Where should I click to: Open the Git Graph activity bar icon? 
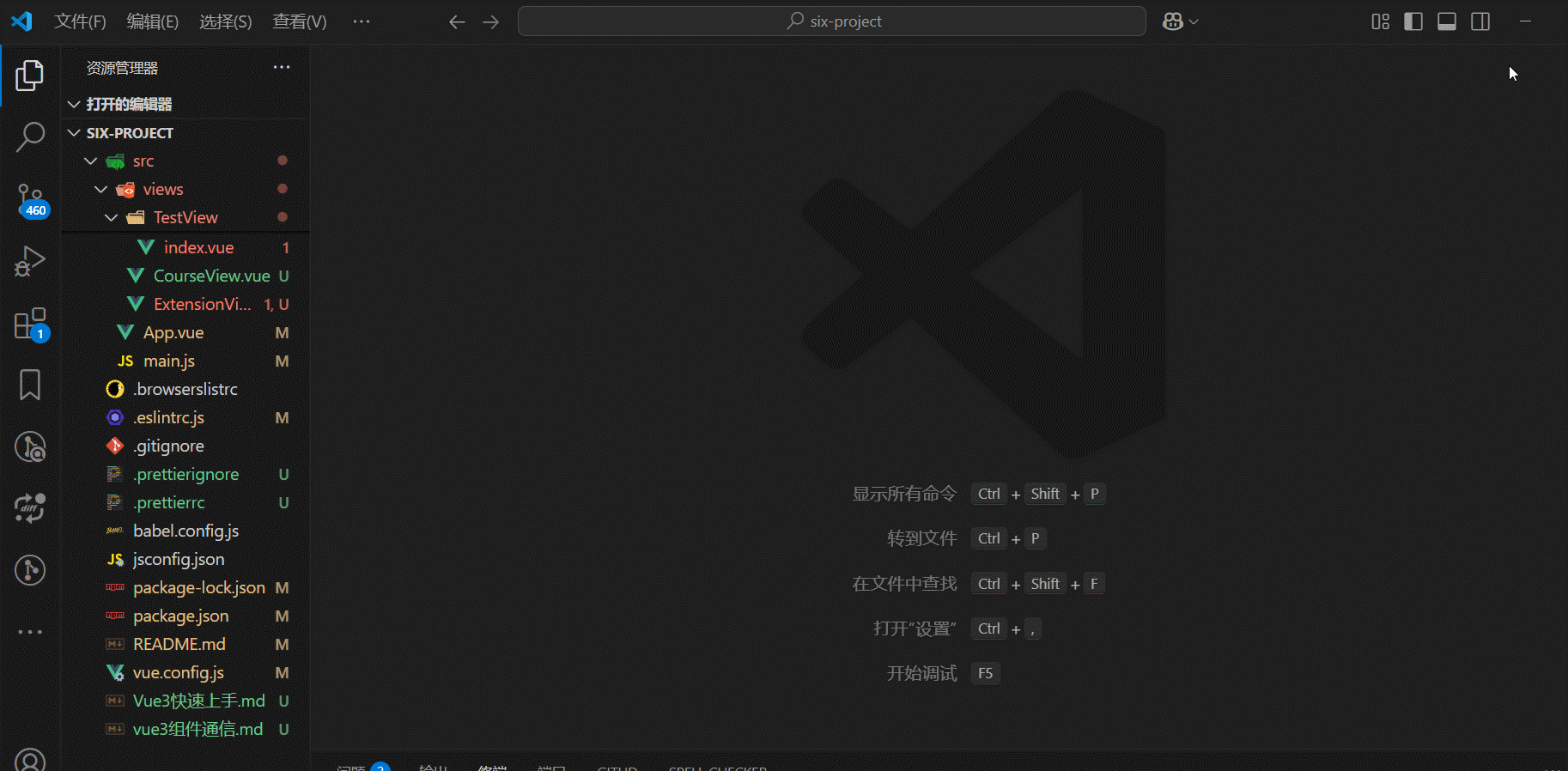(x=30, y=570)
